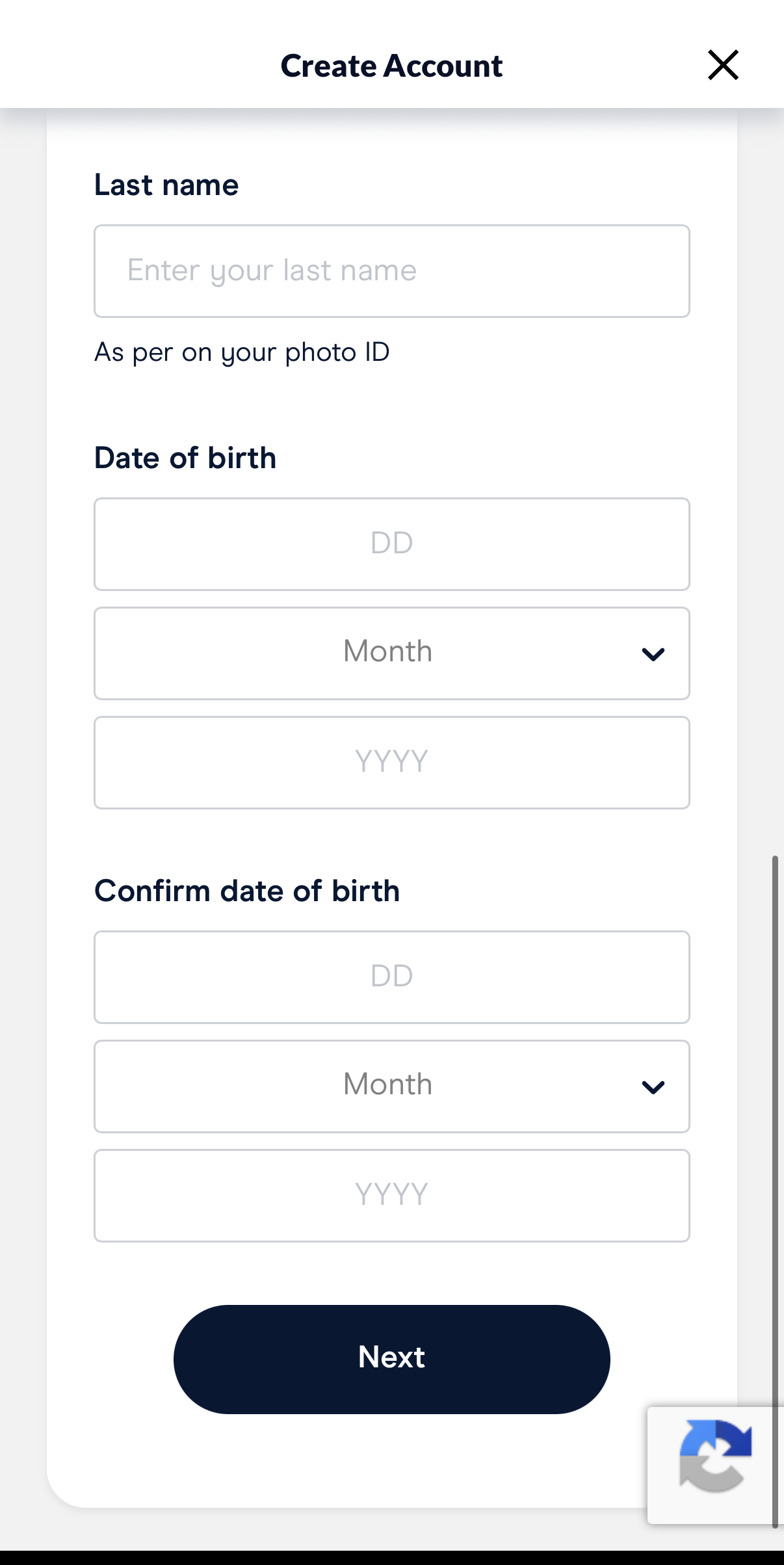The image size is (784, 1565).
Task: Click the chevron arrow in Date of birth Month
Action: [653, 654]
